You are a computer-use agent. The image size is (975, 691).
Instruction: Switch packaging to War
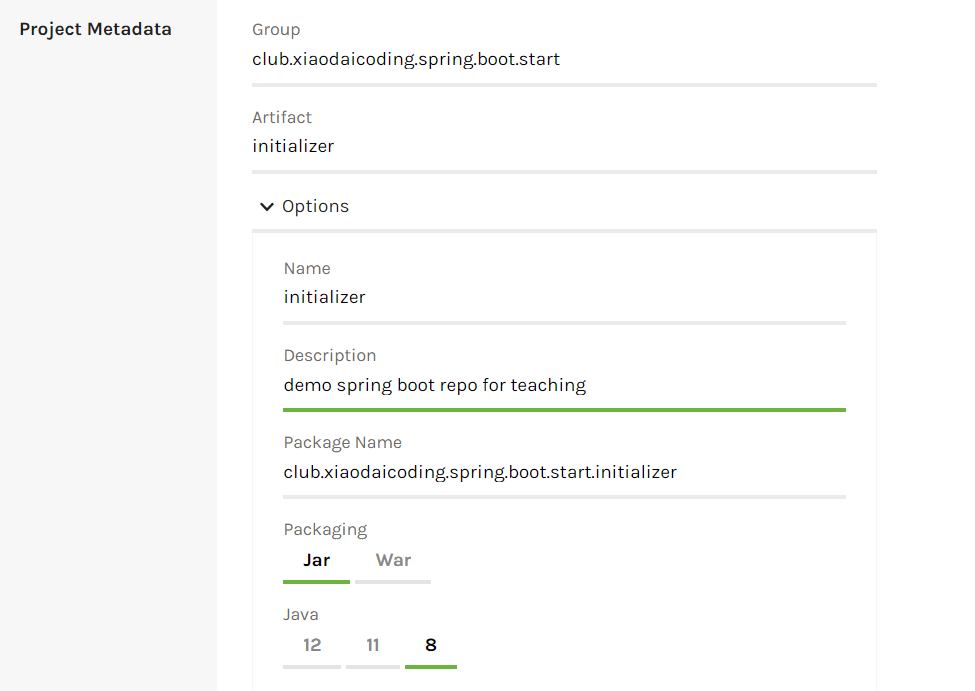click(393, 561)
